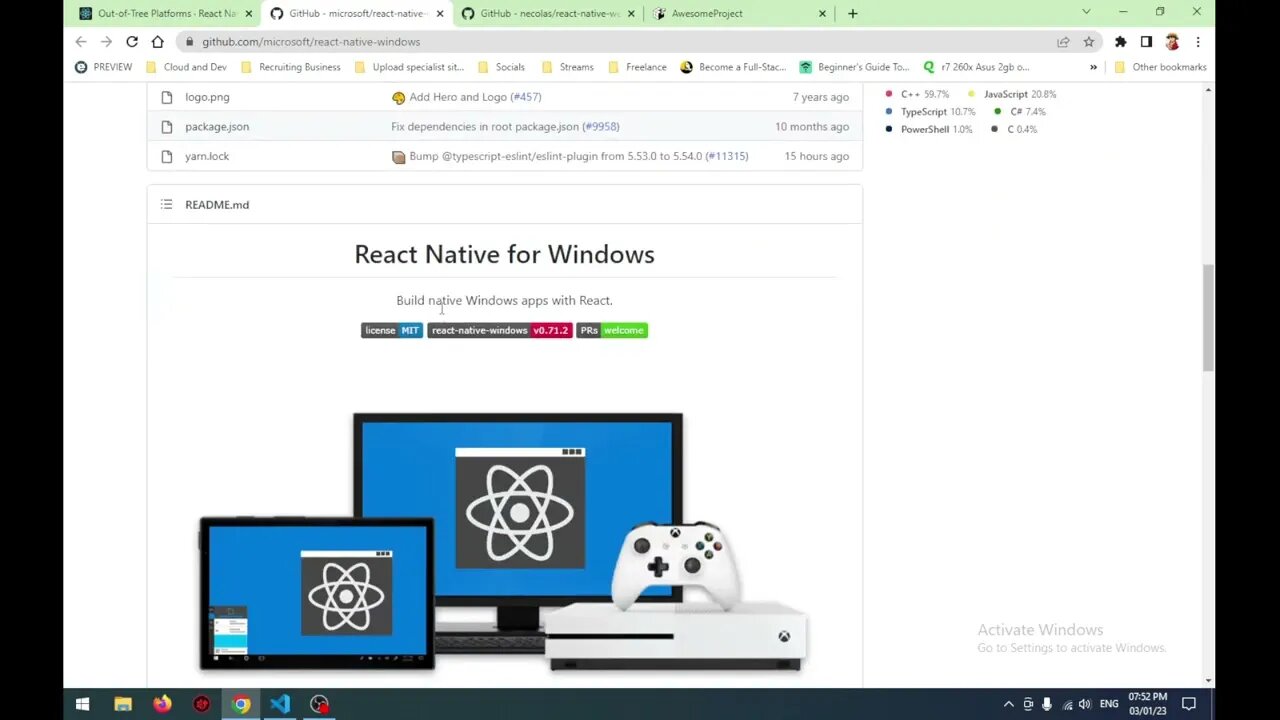Show more bookmarks with the chevron
The image size is (1280, 720).
pyautogui.click(x=1093, y=67)
